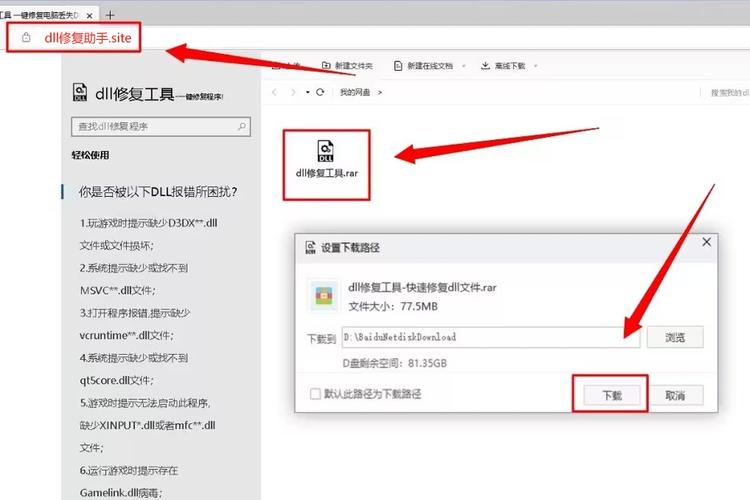This screenshot has height=500, width=750.
Task: Click the refresh icon in the netdisk path bar
Action: pyautogui.click(x=320, y=92)
